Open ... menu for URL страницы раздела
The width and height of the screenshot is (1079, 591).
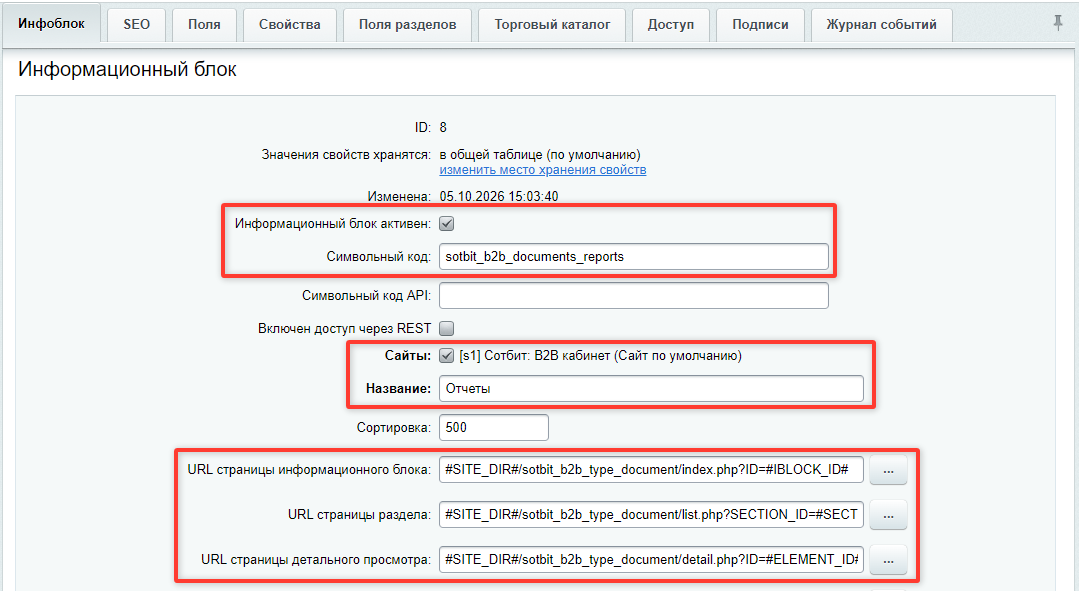click(x=888, y=515)
